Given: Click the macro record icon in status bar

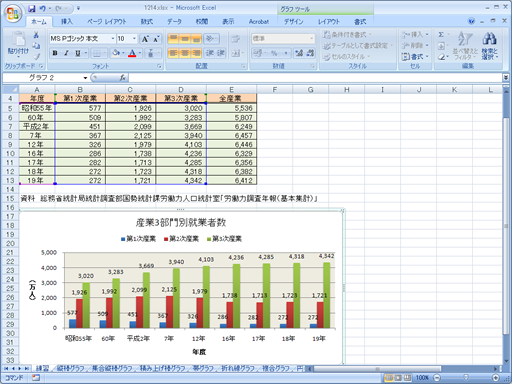Looking at the screenshot, I should (x=36, y=378).
